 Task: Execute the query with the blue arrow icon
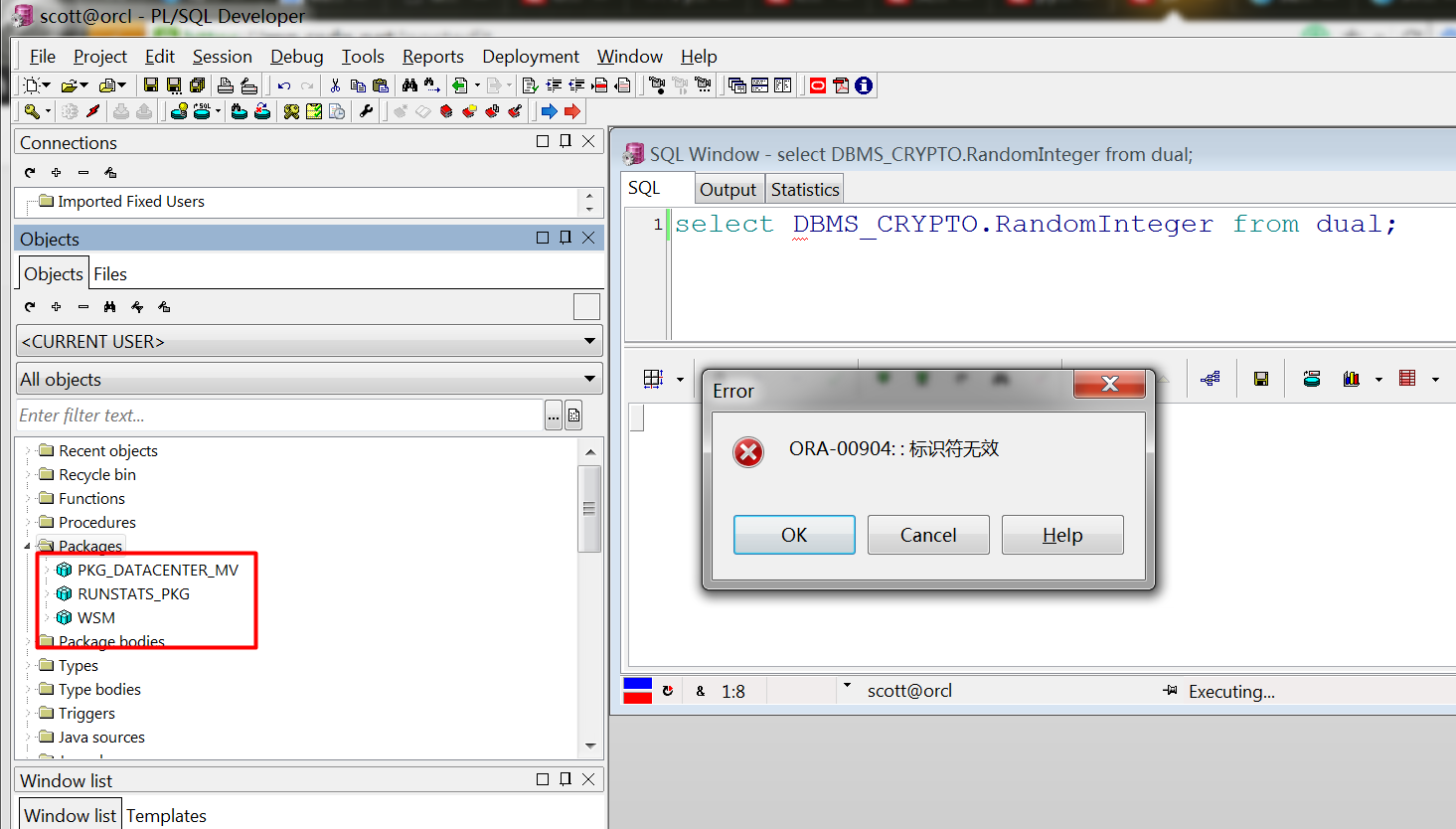(549, 110)
